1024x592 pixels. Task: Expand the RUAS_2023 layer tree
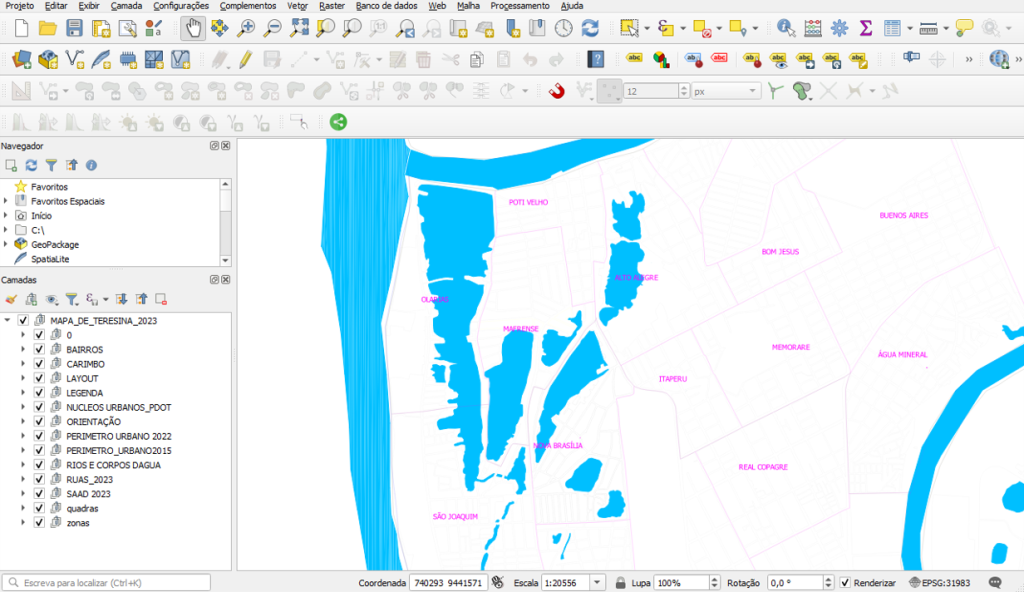click(24, 480)
